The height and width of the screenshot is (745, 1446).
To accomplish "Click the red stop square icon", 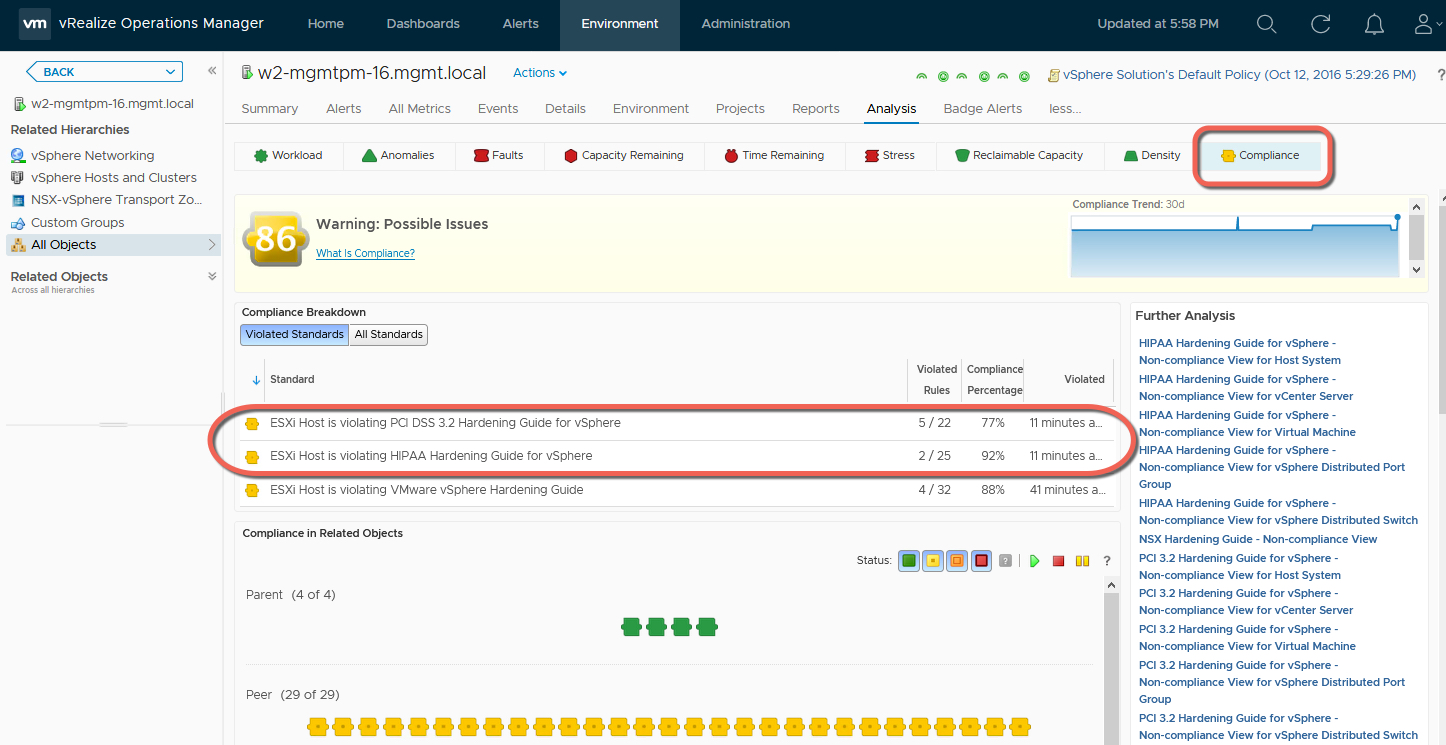I will point(1058,561).
